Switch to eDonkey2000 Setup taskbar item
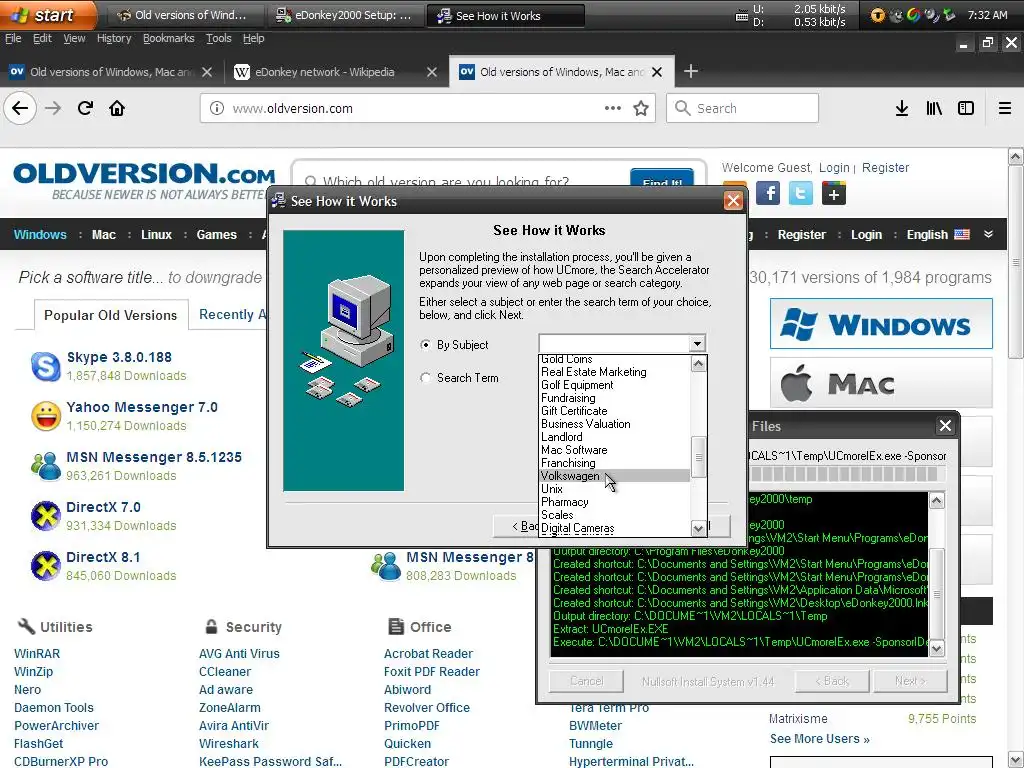Viewport: 1024px width, 768px height. click(345, 16)
